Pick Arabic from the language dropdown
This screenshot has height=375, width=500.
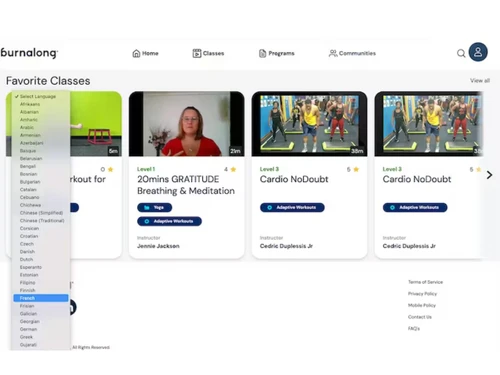(x=41, y=127)
